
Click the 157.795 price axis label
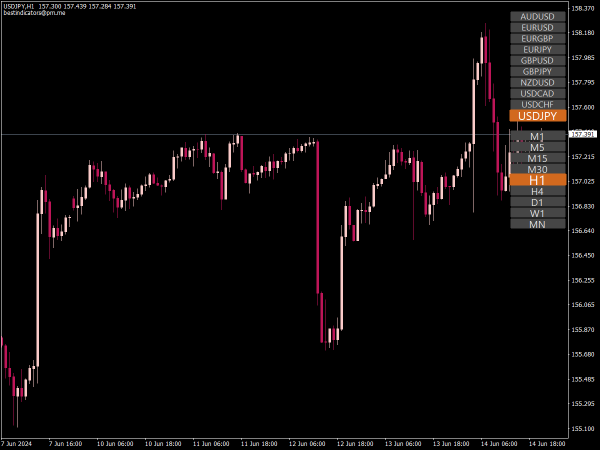pyautogui.click(x=582, y=83)
